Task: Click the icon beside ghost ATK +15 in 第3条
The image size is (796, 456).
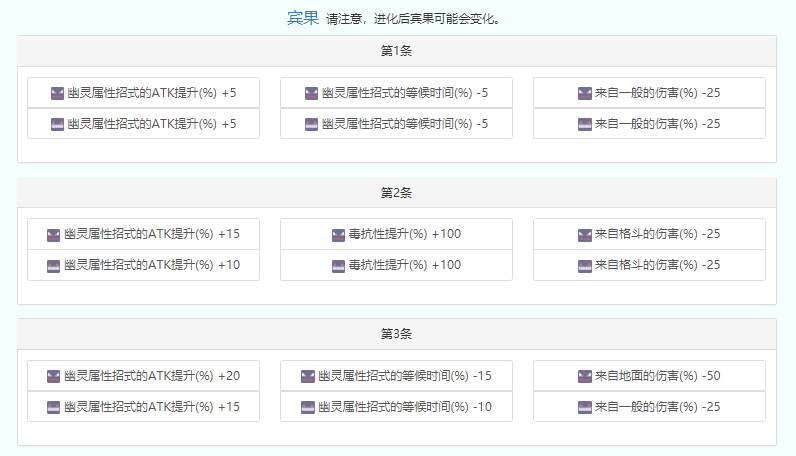Action: 54,407
